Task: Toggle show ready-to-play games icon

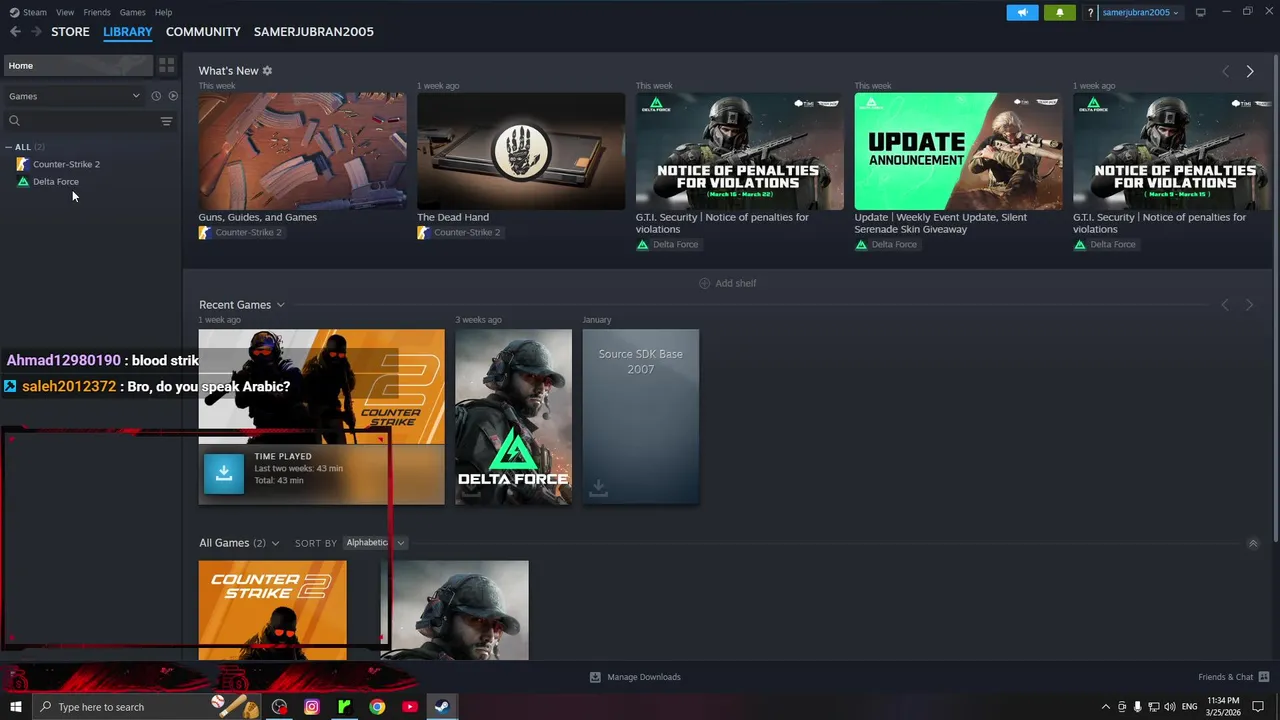Action: [173, 96]
